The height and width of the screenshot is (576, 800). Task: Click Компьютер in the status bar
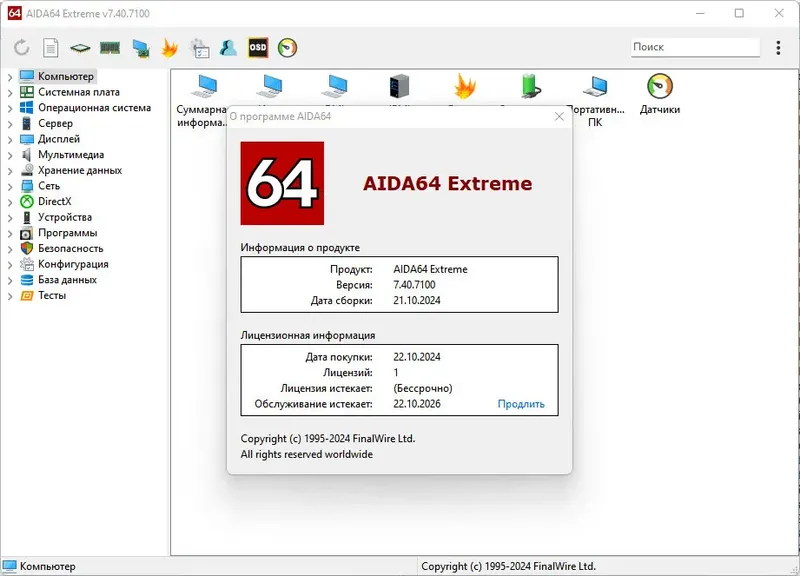click(40, 566)
